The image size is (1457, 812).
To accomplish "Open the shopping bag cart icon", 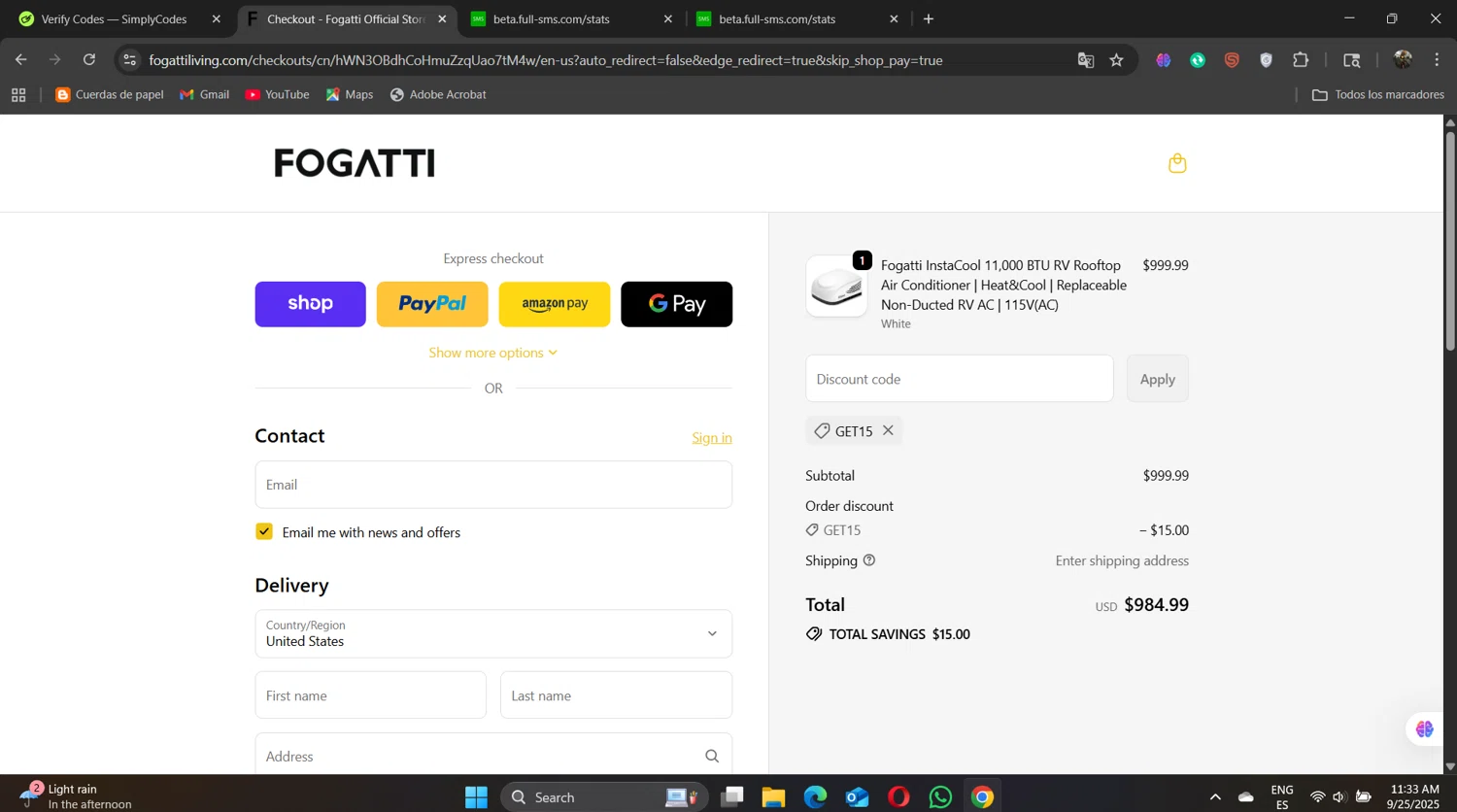I will (x=1177, y=163).
